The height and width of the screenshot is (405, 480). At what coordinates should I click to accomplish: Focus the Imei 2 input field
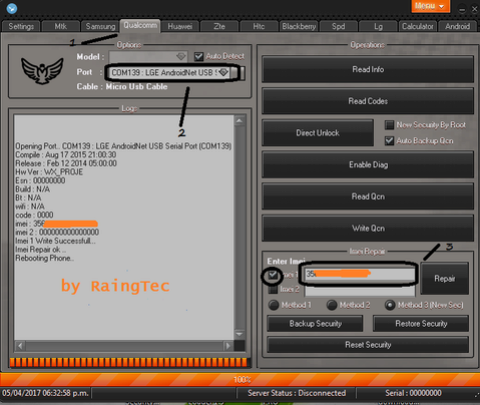[360, 290]
